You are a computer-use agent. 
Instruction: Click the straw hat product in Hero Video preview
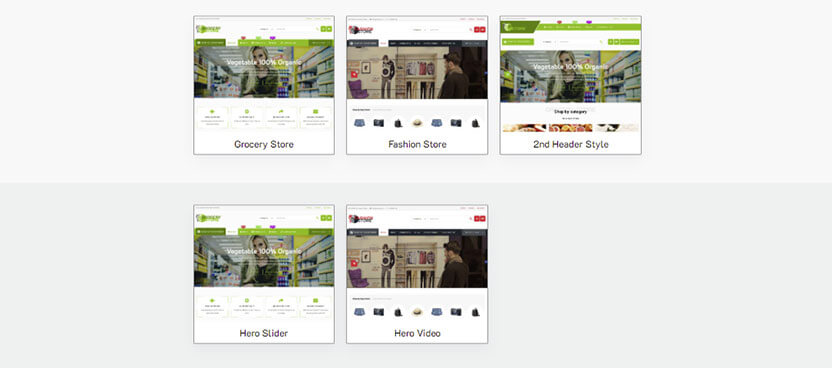tap(417, 311)
